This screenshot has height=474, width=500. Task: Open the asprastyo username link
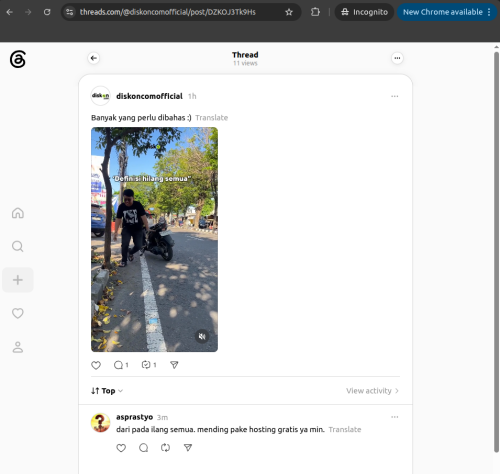pos(134,417)
